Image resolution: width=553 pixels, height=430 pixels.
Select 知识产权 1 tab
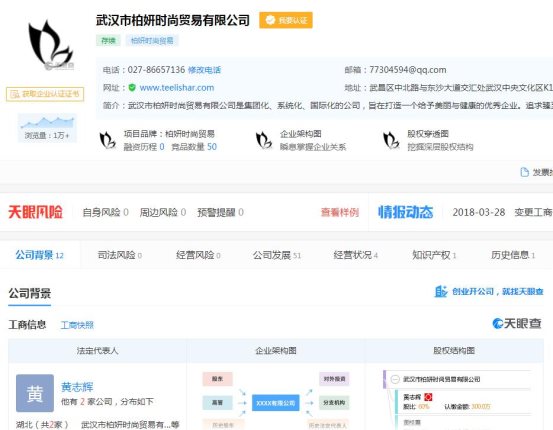pos(434,255)
